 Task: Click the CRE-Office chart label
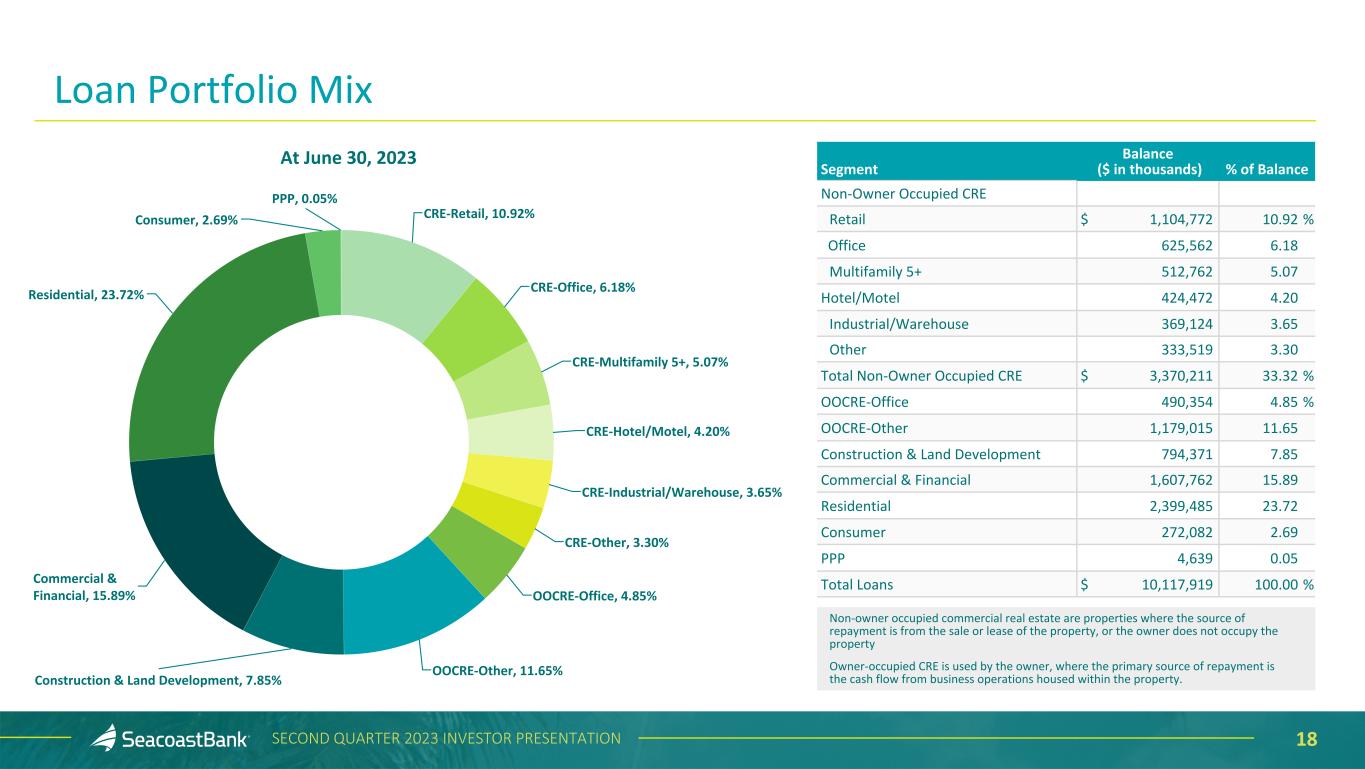click(x=582, y=287)
